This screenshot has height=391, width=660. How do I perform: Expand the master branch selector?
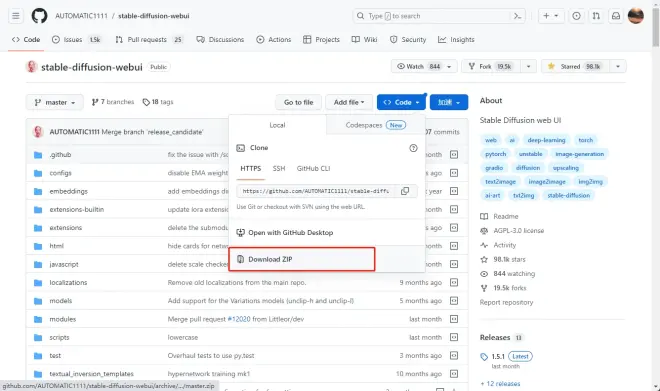[x=55, y=102]
